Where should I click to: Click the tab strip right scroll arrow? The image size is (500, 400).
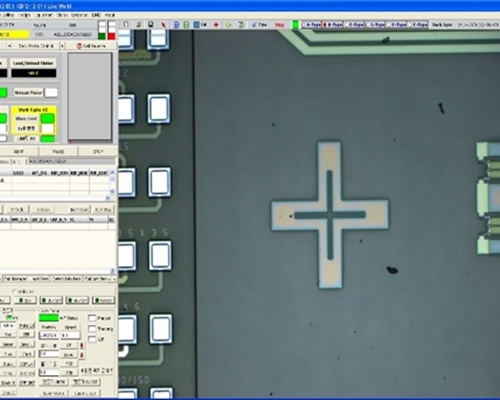115,279
